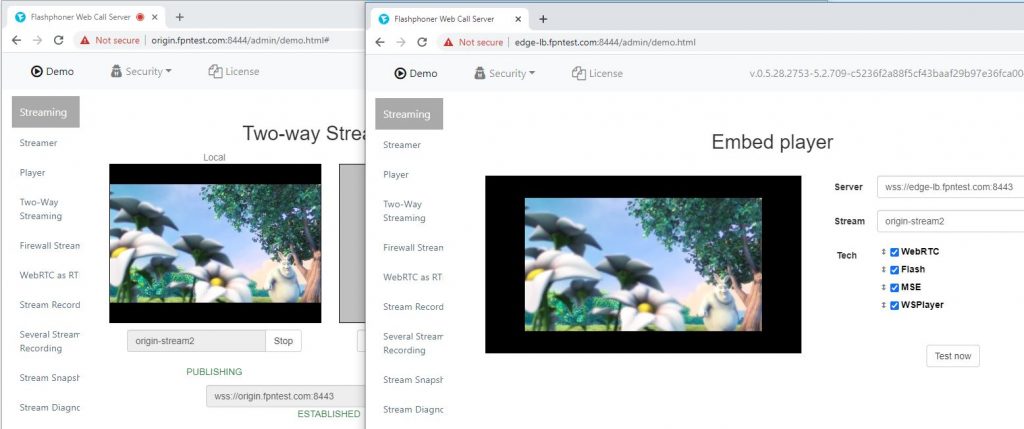Click reorder handle beside WebRTC

(x=883, y=252)
